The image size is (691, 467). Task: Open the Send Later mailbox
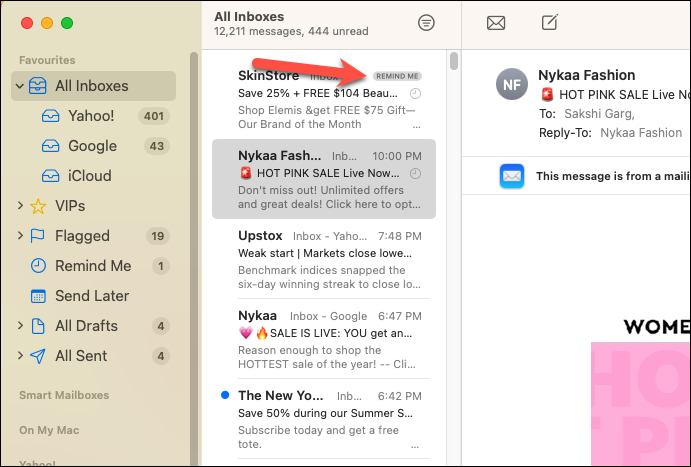[x=93, y=296]
